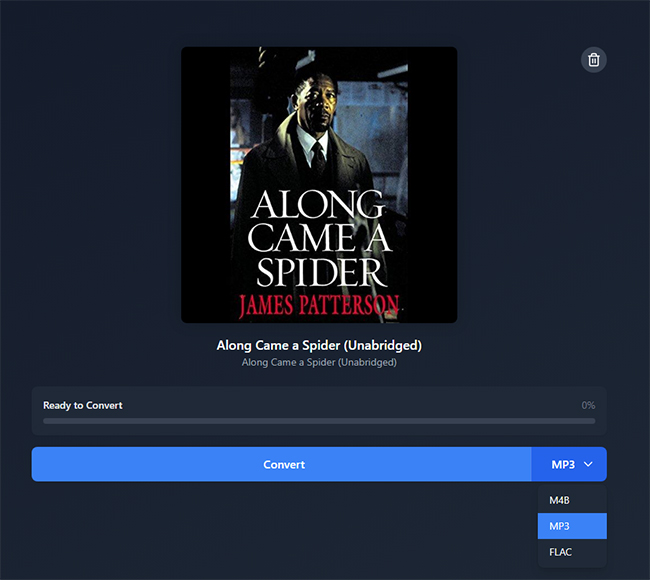Viewport: 650px width, 580px height.
Task: Click the word ALONG on the cover
Action: pos(318,205)
